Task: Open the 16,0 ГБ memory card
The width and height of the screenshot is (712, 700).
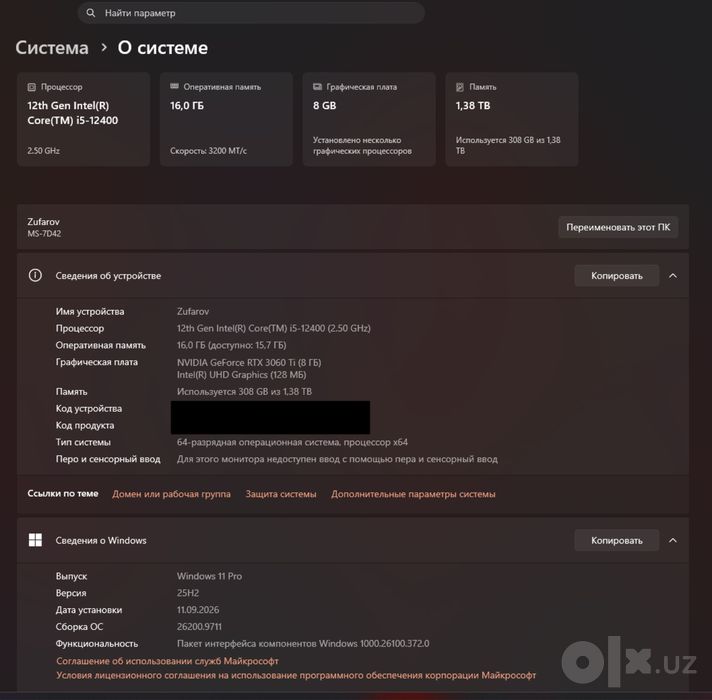Action: point(226,119)
